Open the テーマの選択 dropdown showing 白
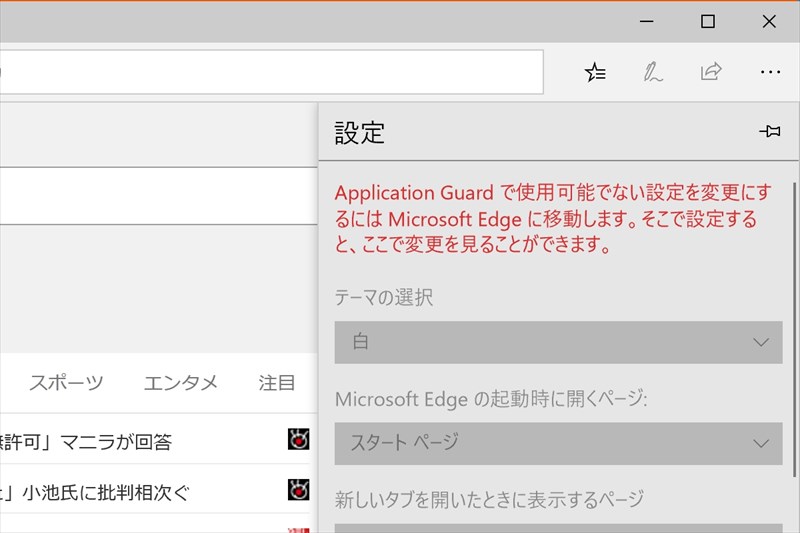 click(558, 342)
